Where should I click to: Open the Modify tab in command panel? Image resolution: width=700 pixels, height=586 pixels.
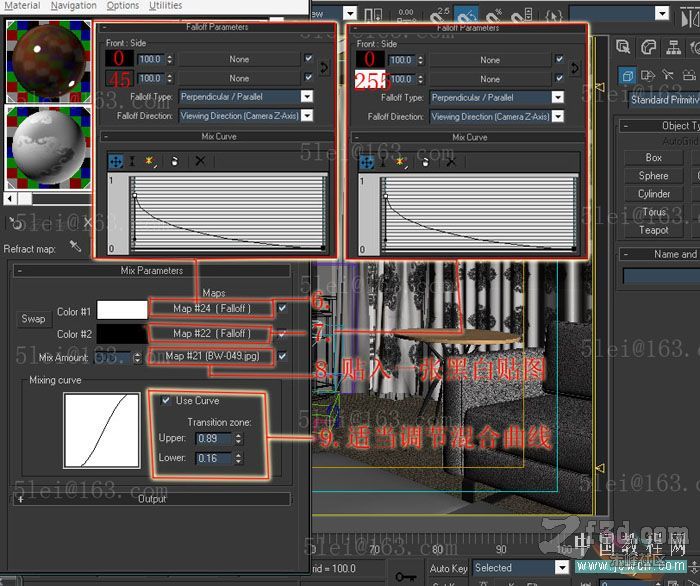click(648, 47)
